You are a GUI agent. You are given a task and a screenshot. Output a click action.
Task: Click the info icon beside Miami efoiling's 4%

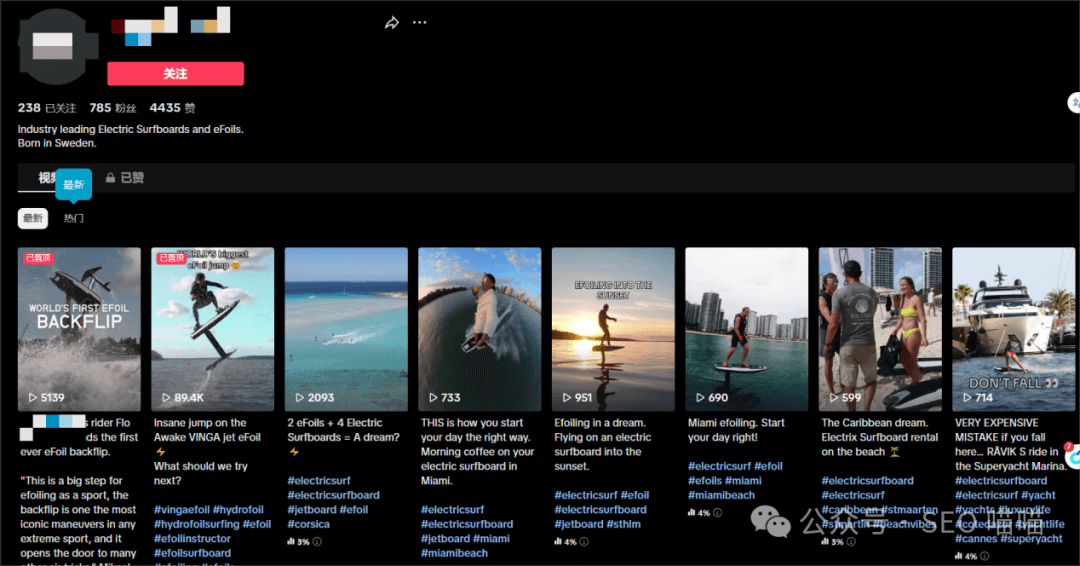[717, 513]
